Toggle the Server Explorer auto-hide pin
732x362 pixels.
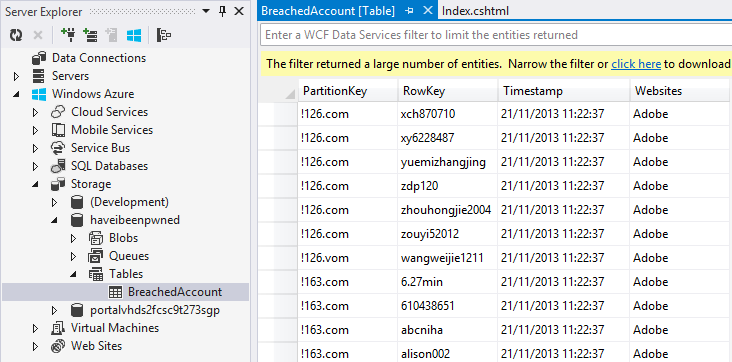(223, 11)
